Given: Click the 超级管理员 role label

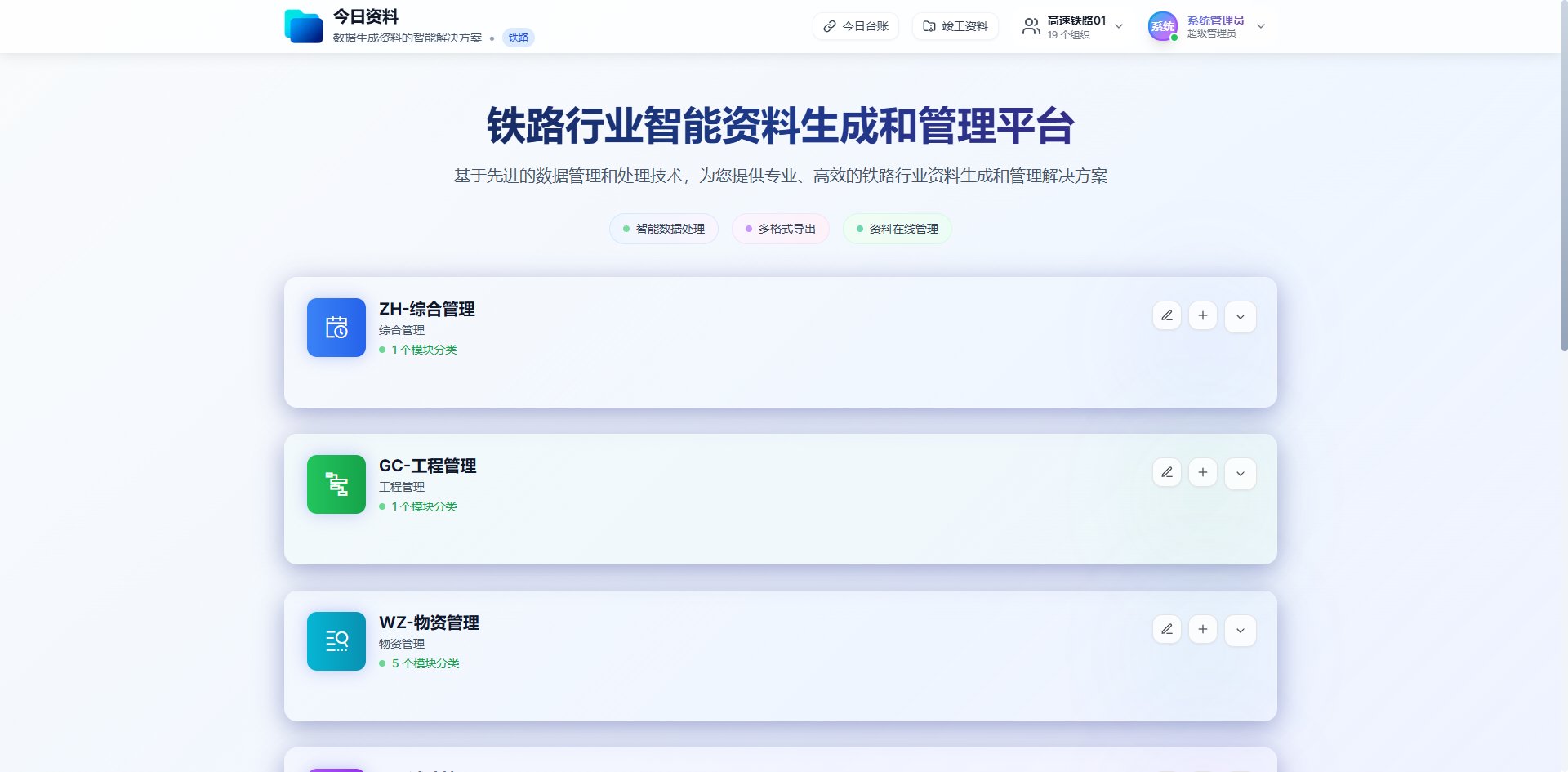Looking at the screenshot, I should point(1211,33).
